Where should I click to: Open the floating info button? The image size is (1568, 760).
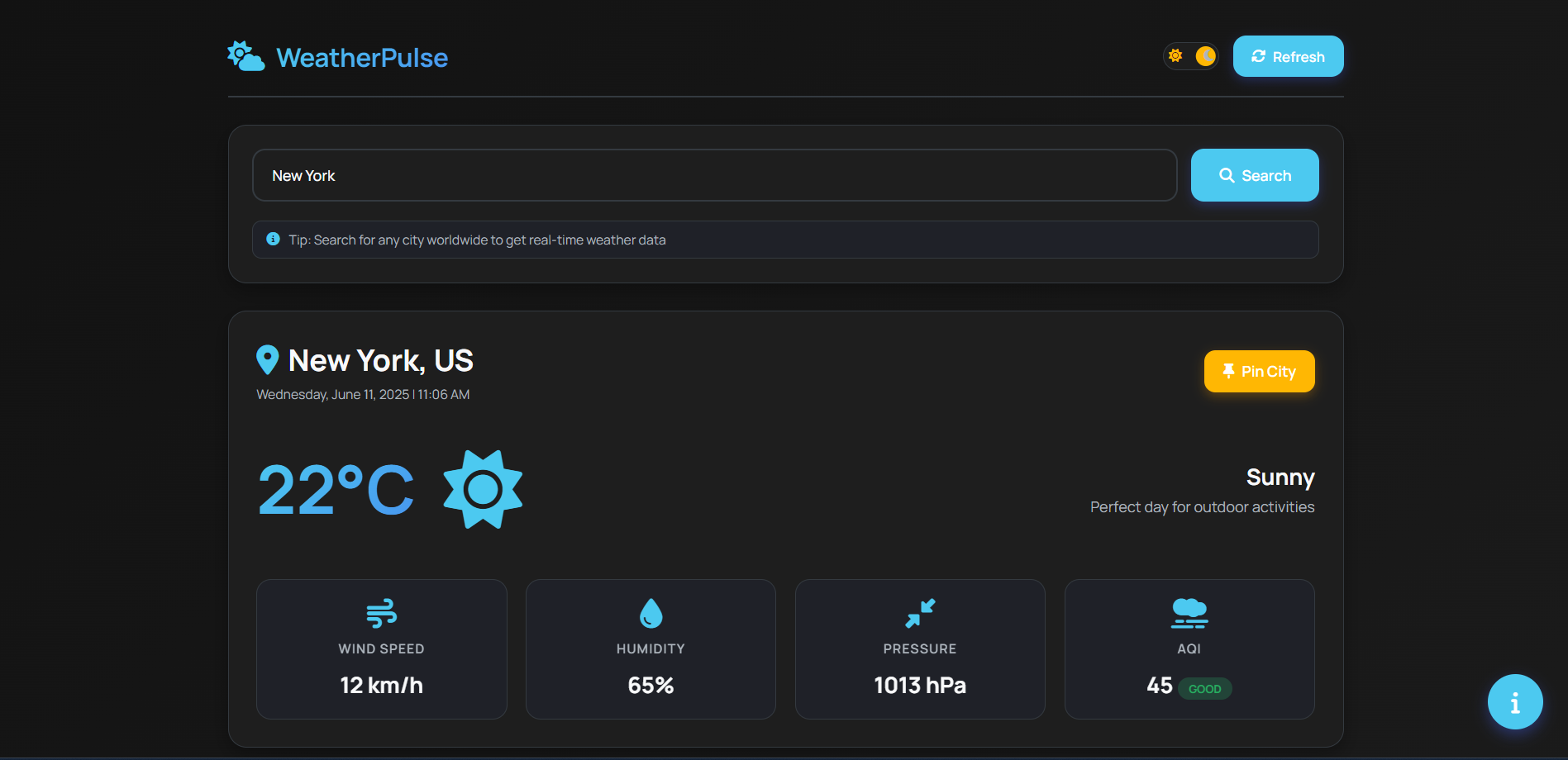point(1514,702)
